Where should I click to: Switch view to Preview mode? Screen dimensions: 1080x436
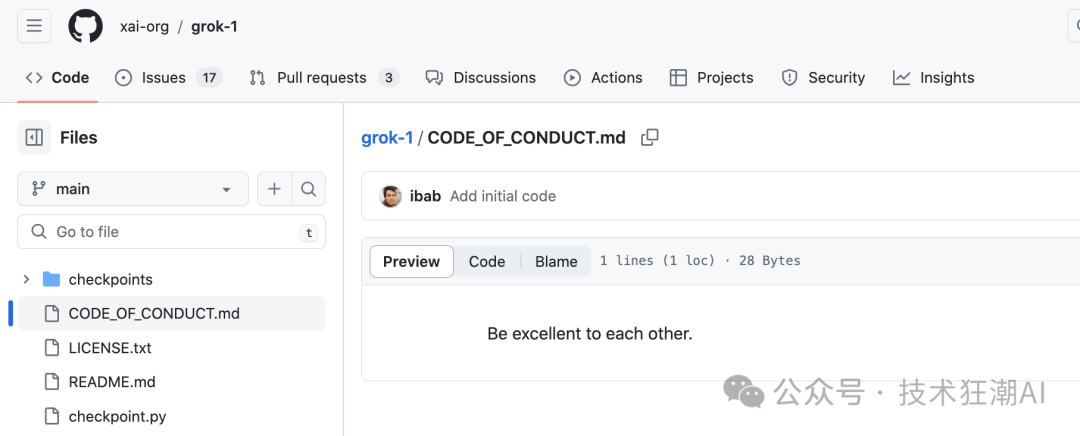(411, 262)
